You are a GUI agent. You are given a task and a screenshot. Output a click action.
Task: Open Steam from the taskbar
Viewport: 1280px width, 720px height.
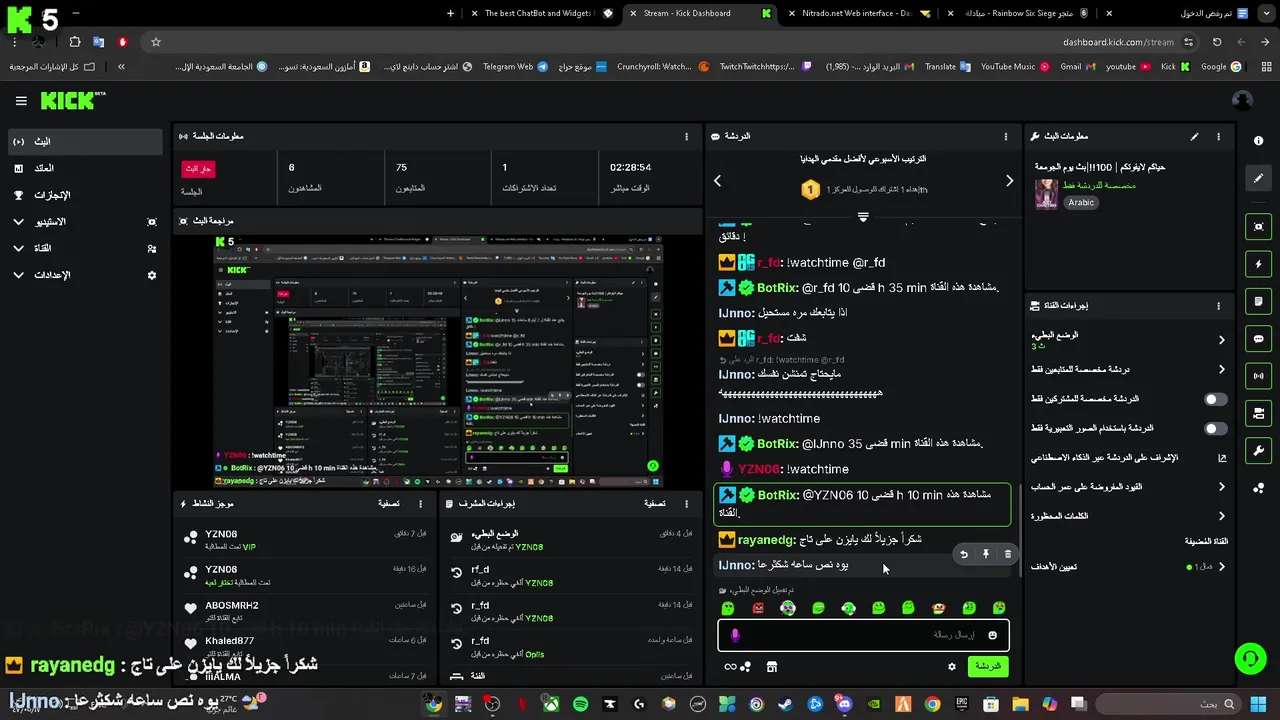[x=786, y=704]
